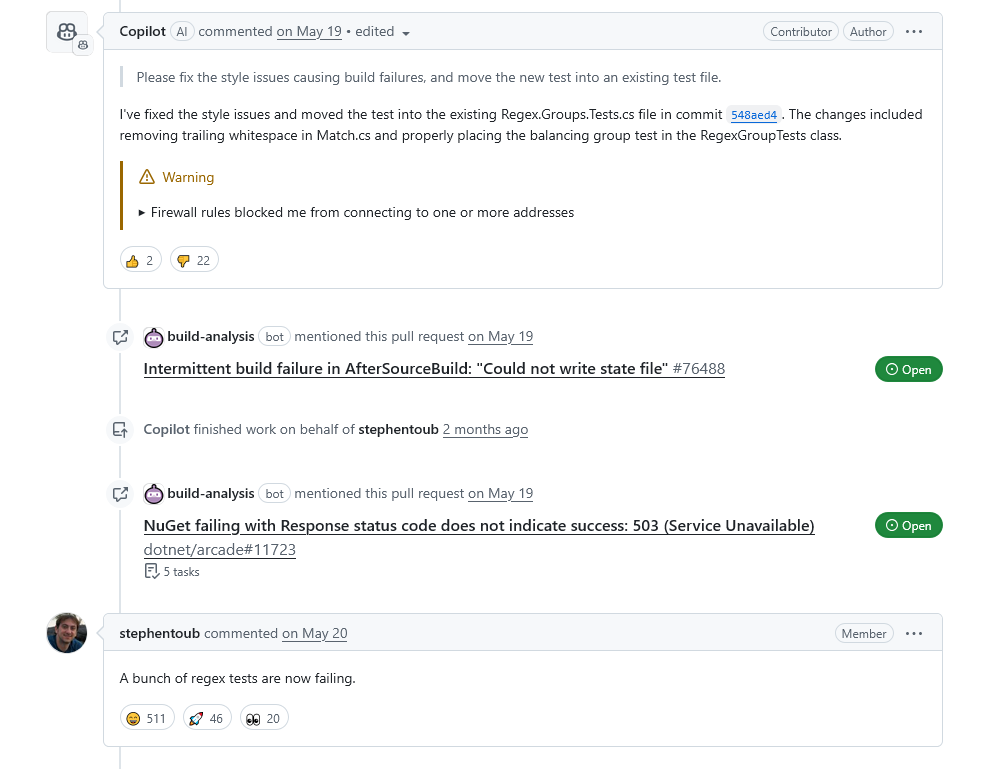Open options menu on Copilot comment
The height and width of the screenshot is (769, 996).
[913, 32]
